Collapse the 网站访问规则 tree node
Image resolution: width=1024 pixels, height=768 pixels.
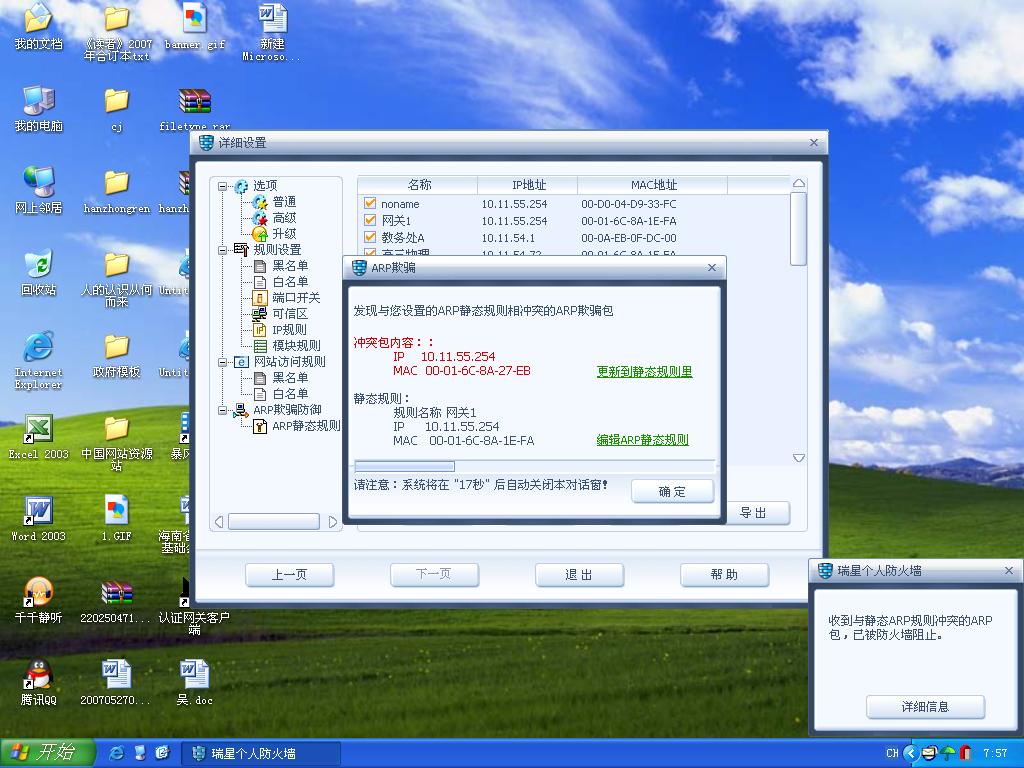[x=222, y=362]
